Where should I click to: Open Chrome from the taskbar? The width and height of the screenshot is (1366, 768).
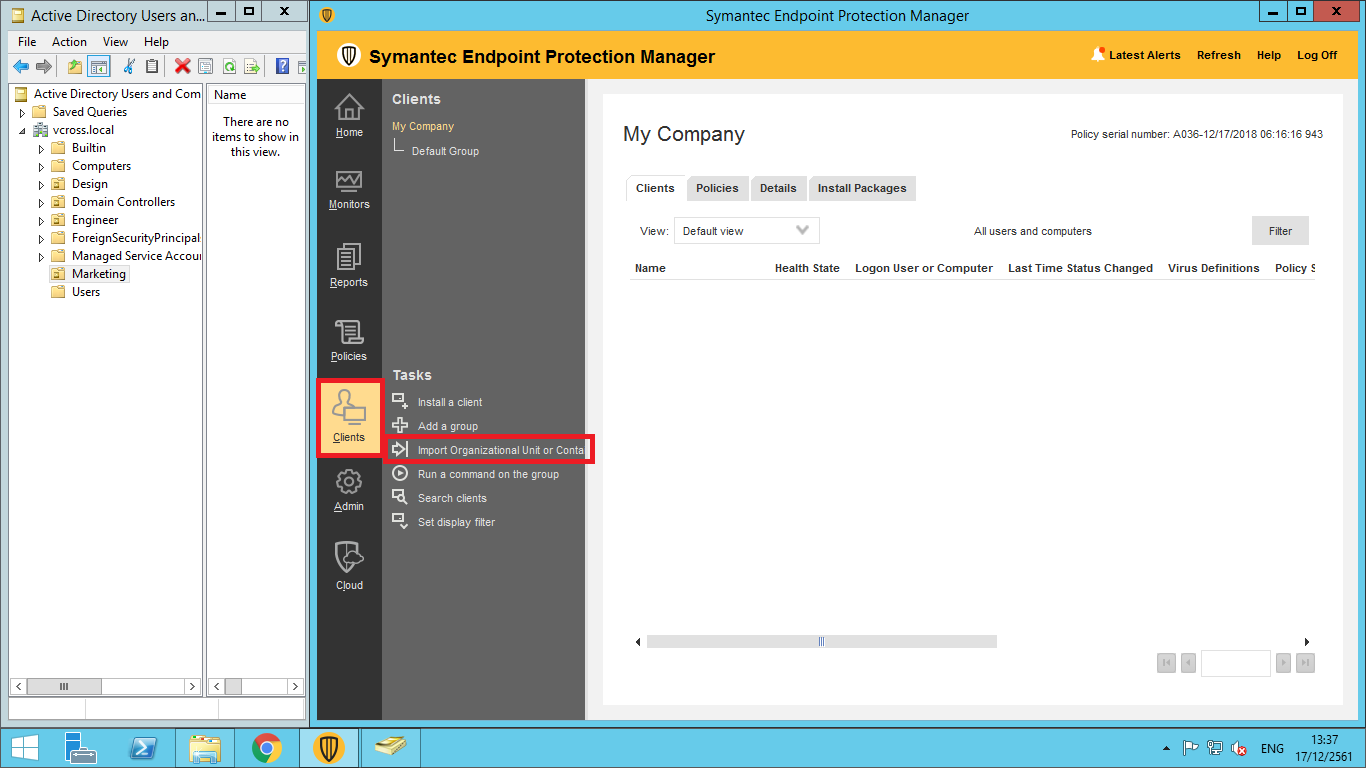(266, 748)
